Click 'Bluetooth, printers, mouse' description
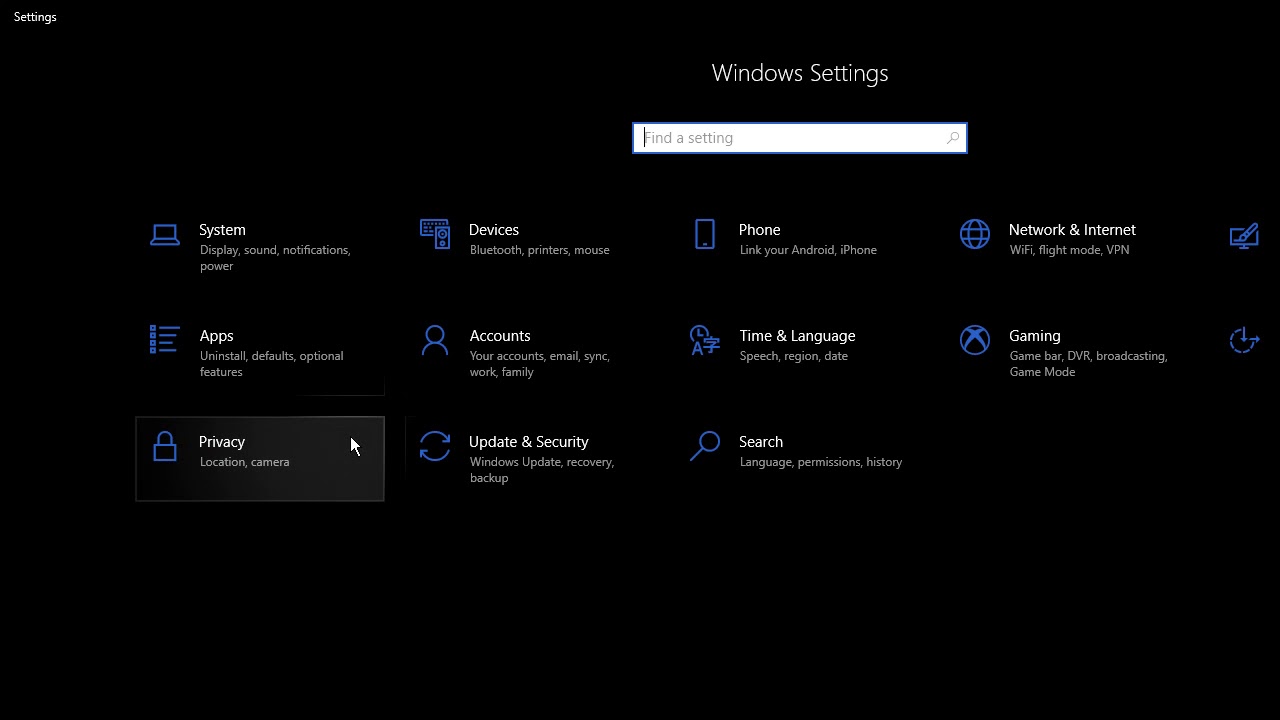The height and width of the screenshot is (720, 1280). tap(540, 250)
